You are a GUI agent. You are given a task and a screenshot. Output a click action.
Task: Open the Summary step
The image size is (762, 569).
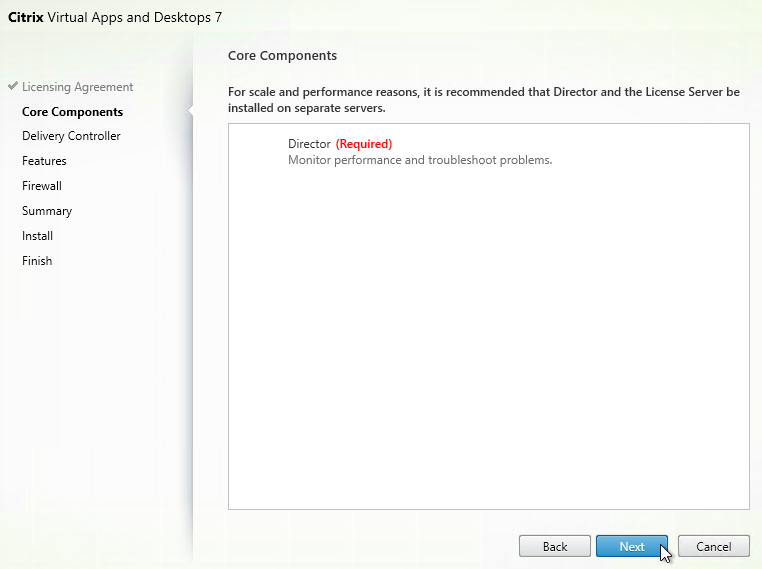click(47, 211)
